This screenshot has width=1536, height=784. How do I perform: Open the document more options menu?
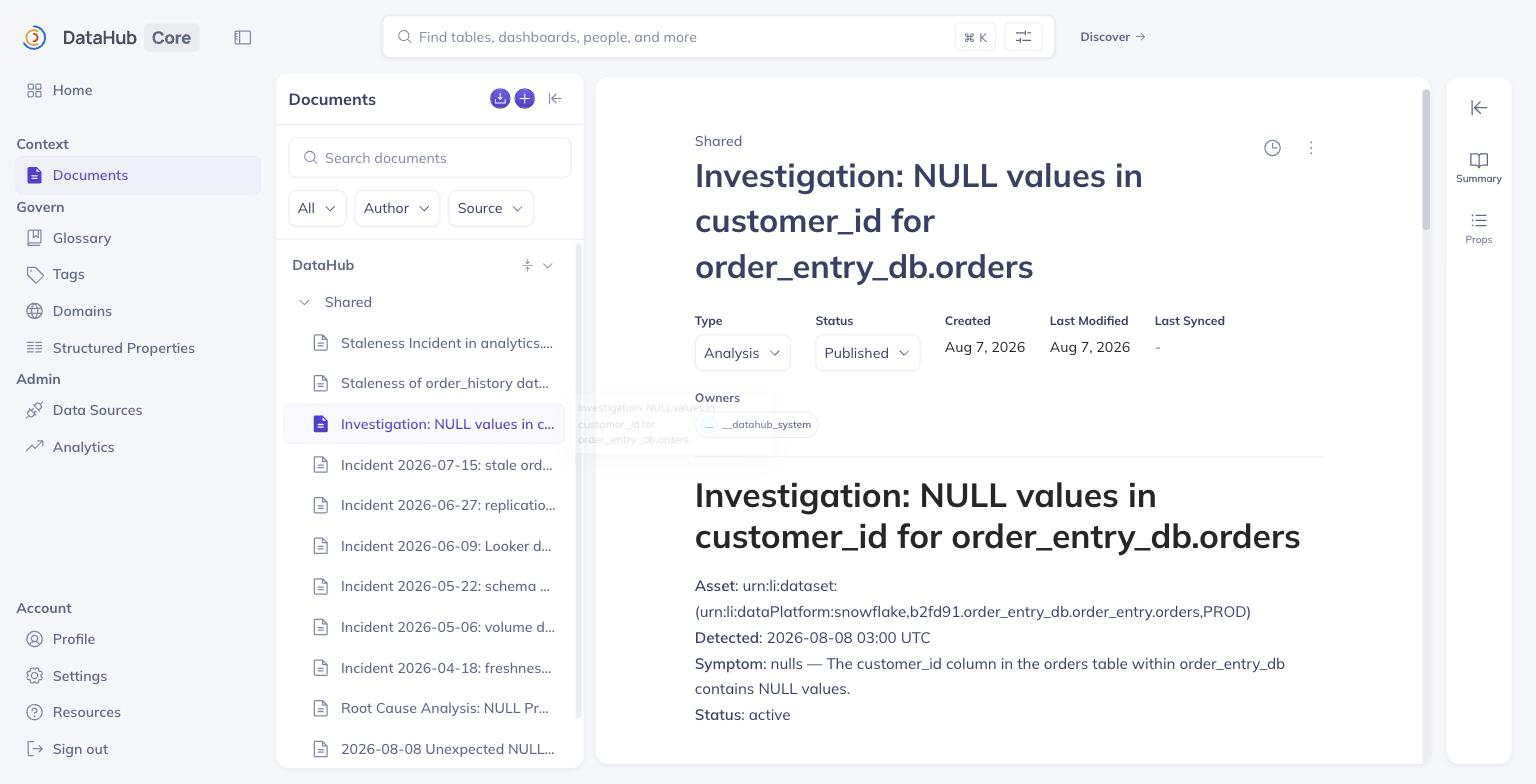1311,148
